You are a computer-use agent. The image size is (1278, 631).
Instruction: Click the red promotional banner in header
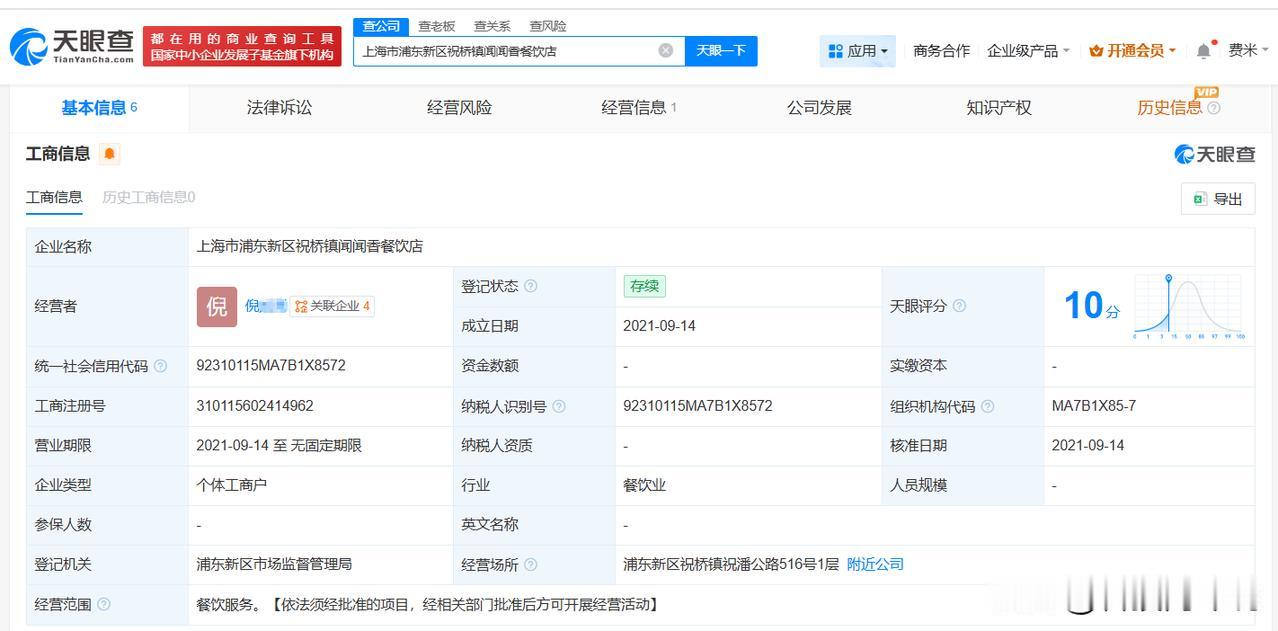click(x=242, y=46)
